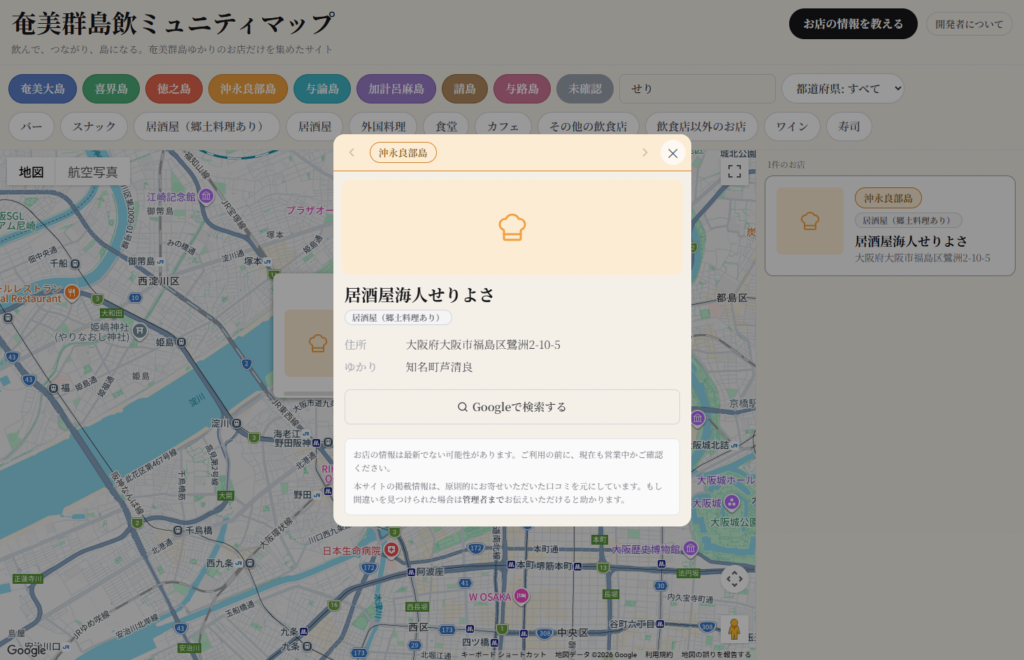Select the 寿司 category filter
This screenshot has height=660, width=1024.
pos(849,127)
